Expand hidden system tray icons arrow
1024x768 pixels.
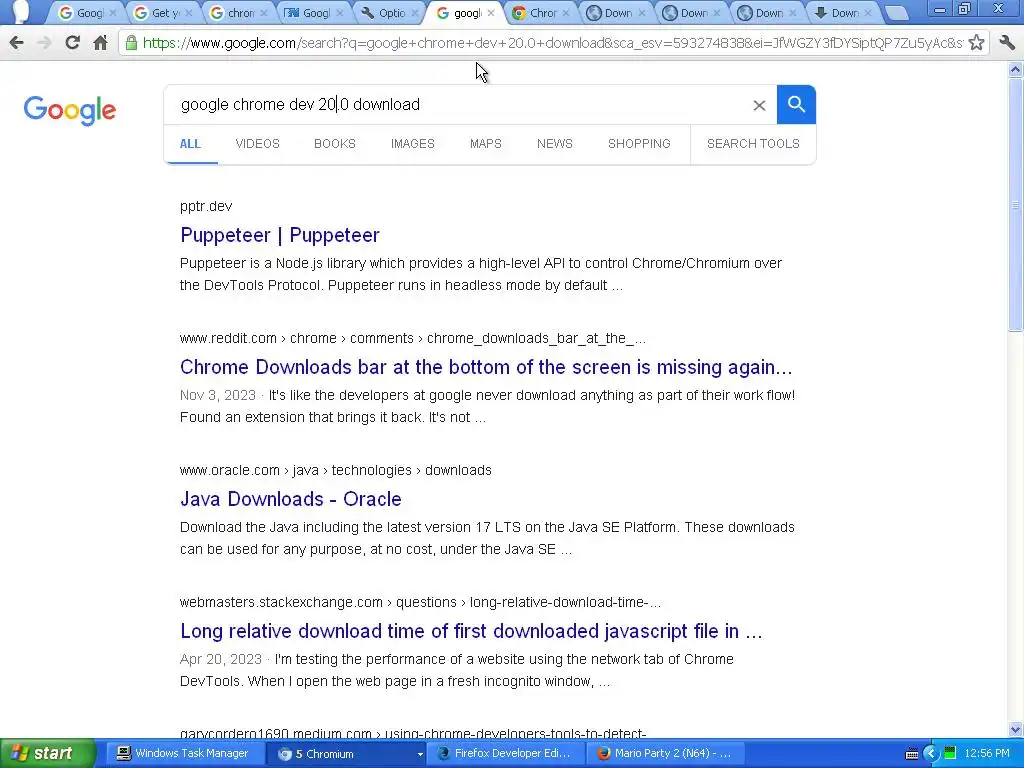[931, 754]
